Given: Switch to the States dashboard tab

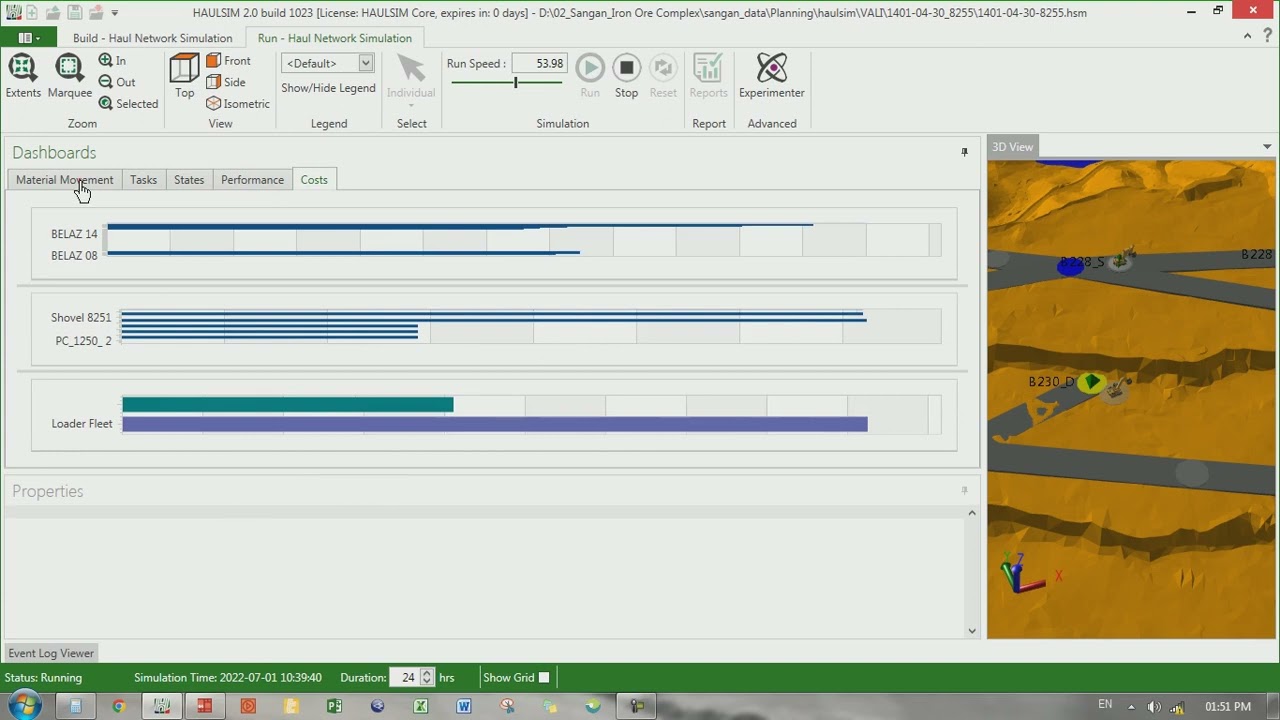Looking at the screenshot, I should (x=189, y=180).
